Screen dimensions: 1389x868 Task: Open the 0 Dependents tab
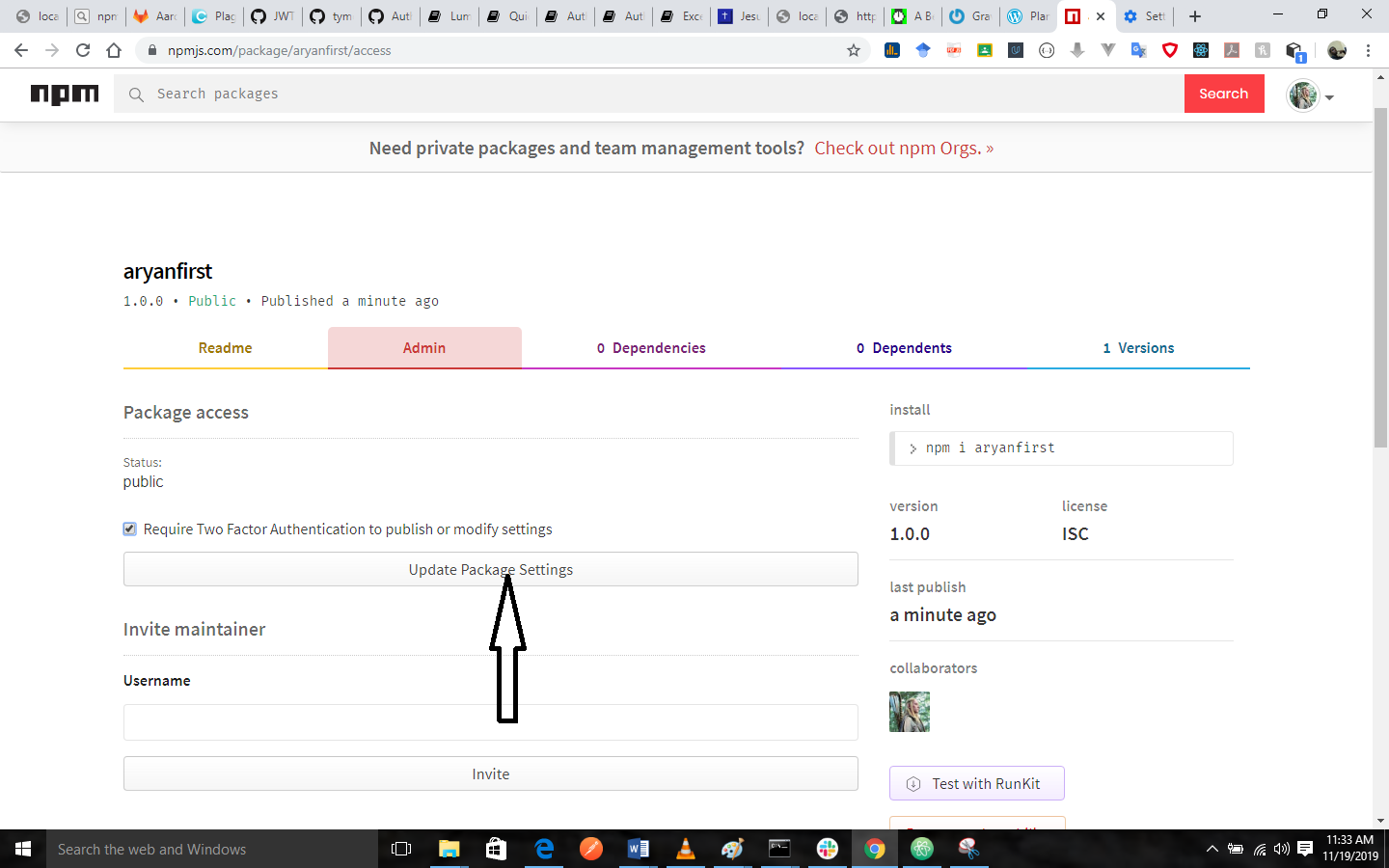point(904,348)
